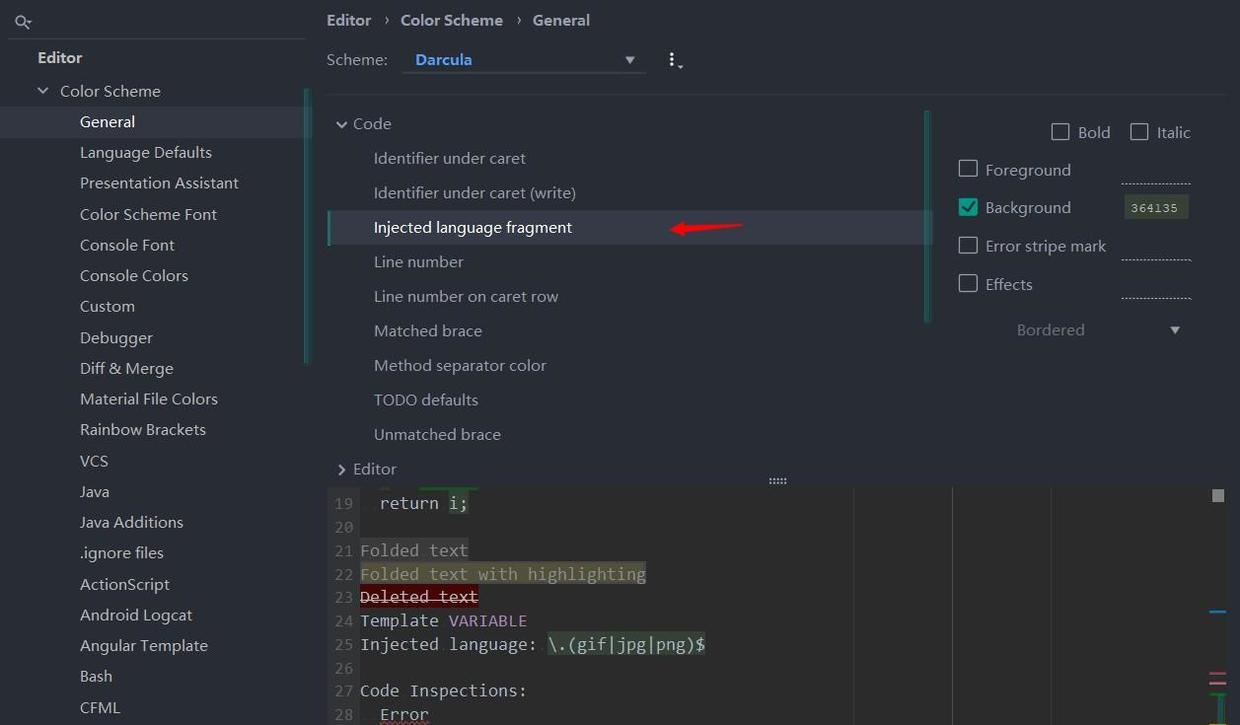Uncheck the Background checkbox
This screenshot has width=1240, height=725.
(x=968, y=207)
